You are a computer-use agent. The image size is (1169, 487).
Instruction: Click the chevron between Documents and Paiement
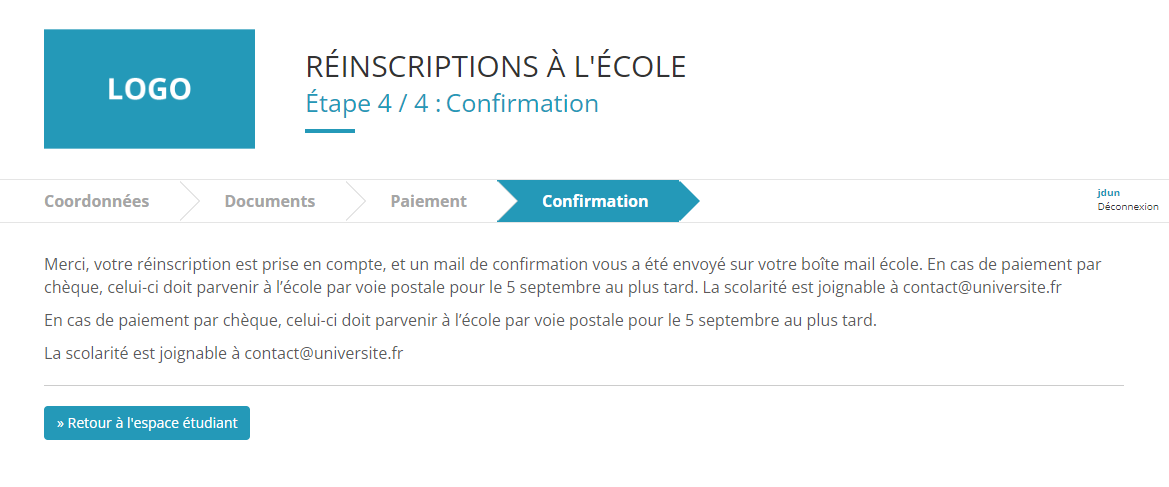coord(356,201)
